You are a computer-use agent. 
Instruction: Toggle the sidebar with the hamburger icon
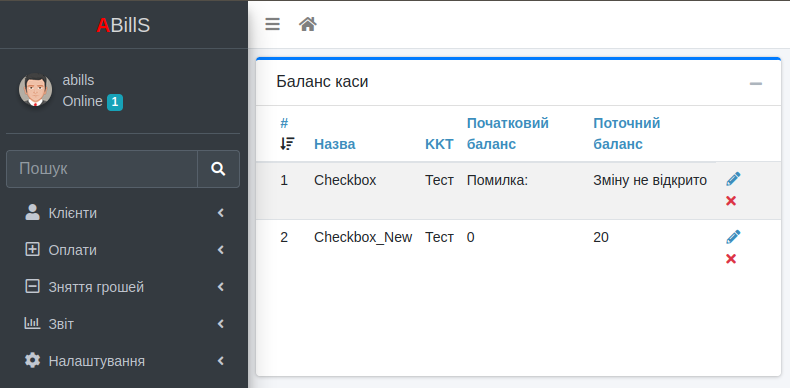point(272,24)
